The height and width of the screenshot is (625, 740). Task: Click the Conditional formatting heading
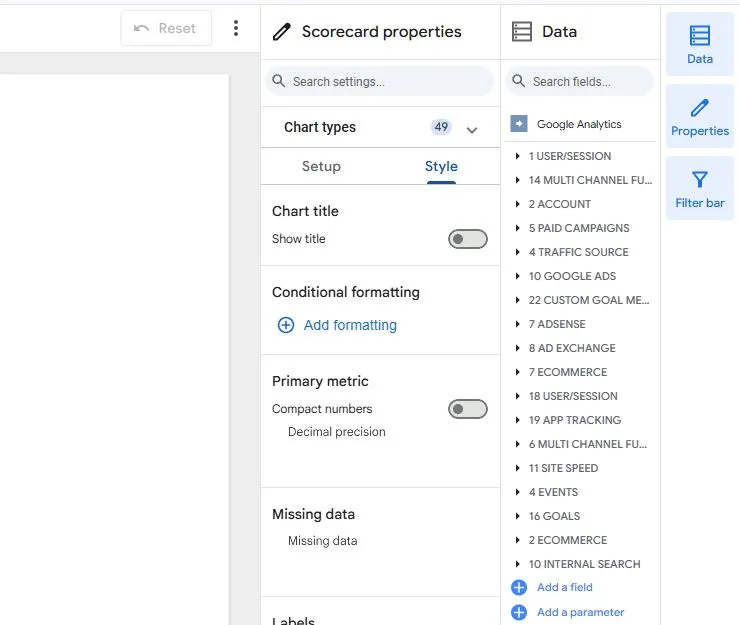tap(345, 292)
